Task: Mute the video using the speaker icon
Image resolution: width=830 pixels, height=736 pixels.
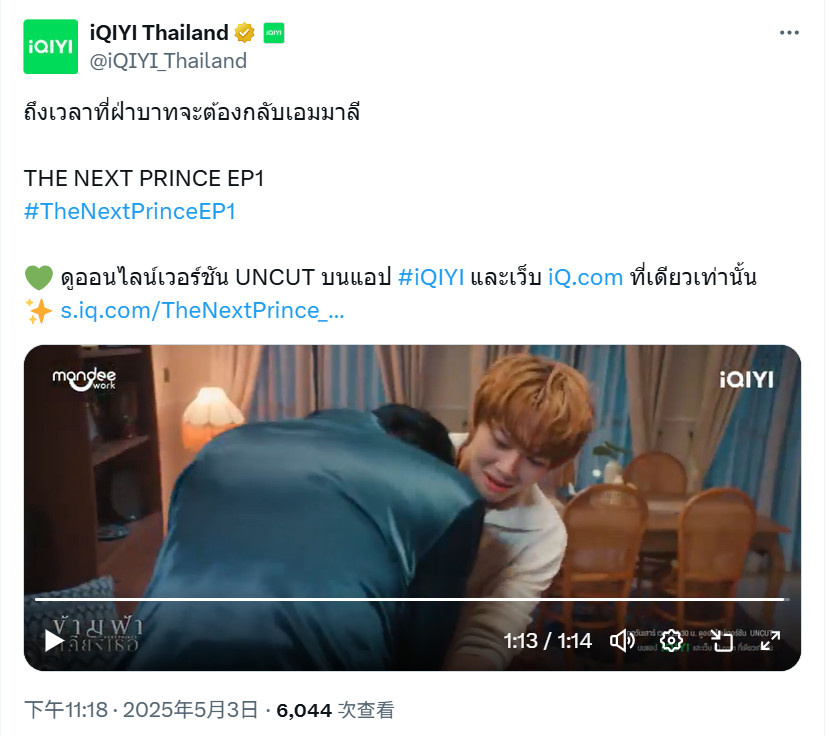Action: (622, 641)
